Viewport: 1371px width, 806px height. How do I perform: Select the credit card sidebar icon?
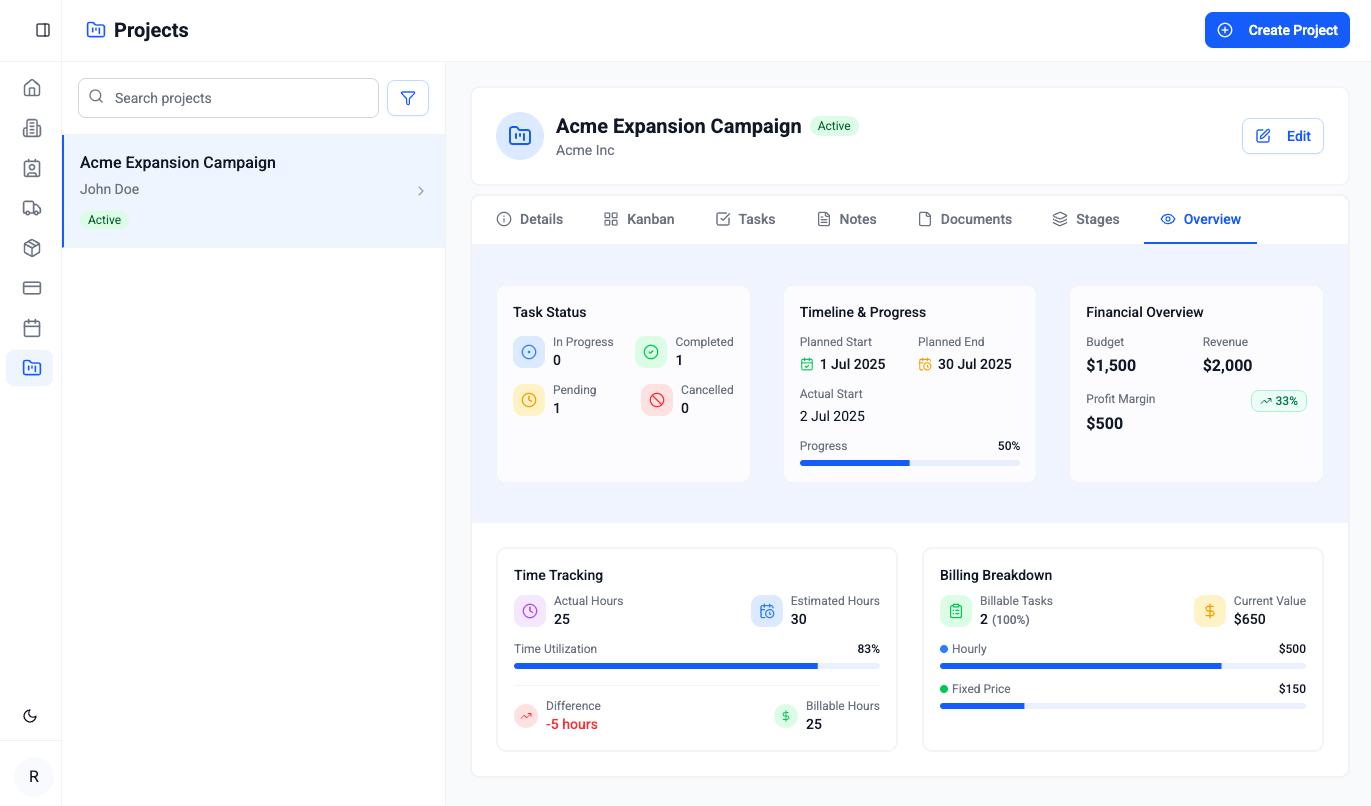click(x=31, y=288)
